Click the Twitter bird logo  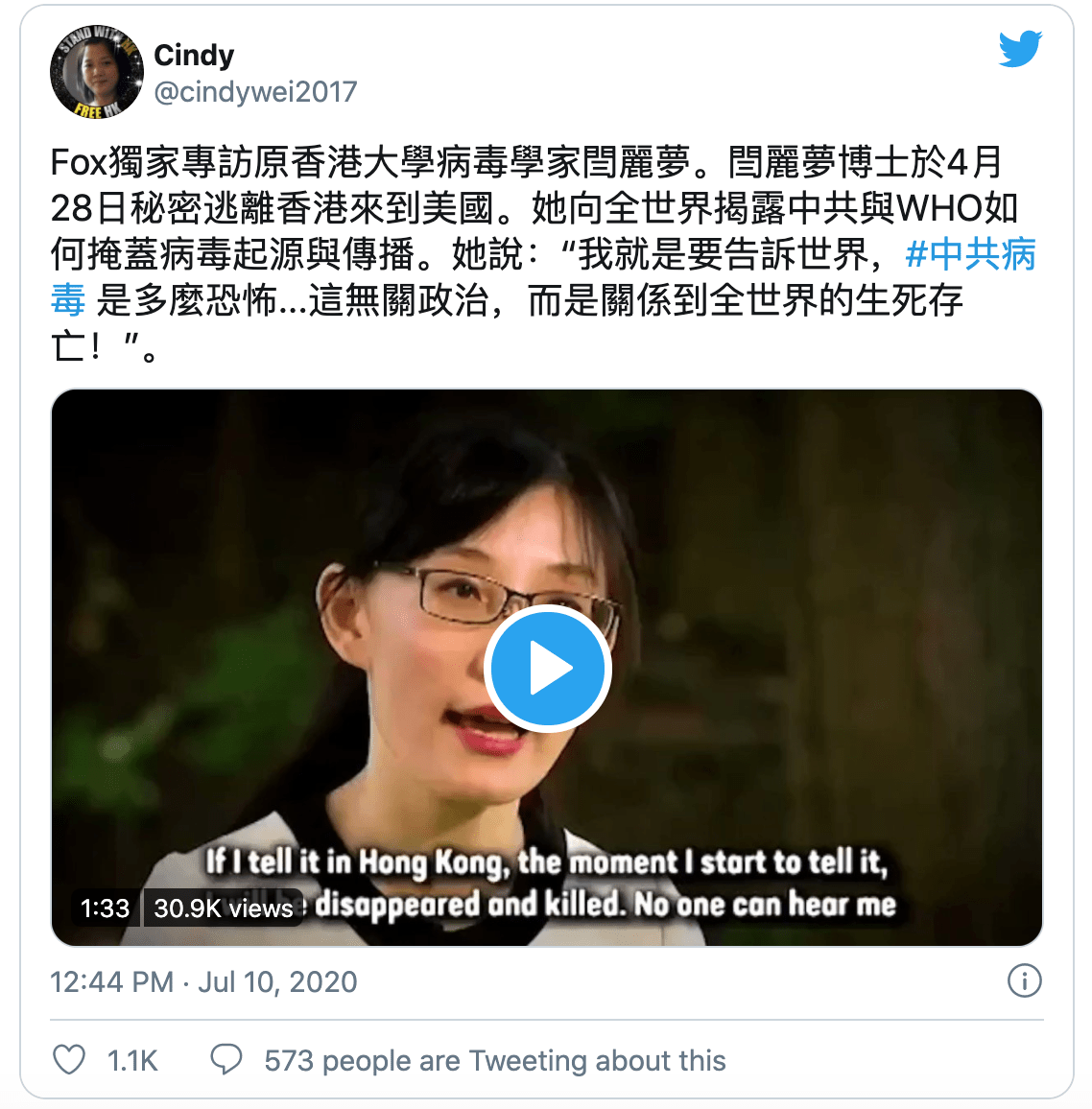[x=1020, y=49]
